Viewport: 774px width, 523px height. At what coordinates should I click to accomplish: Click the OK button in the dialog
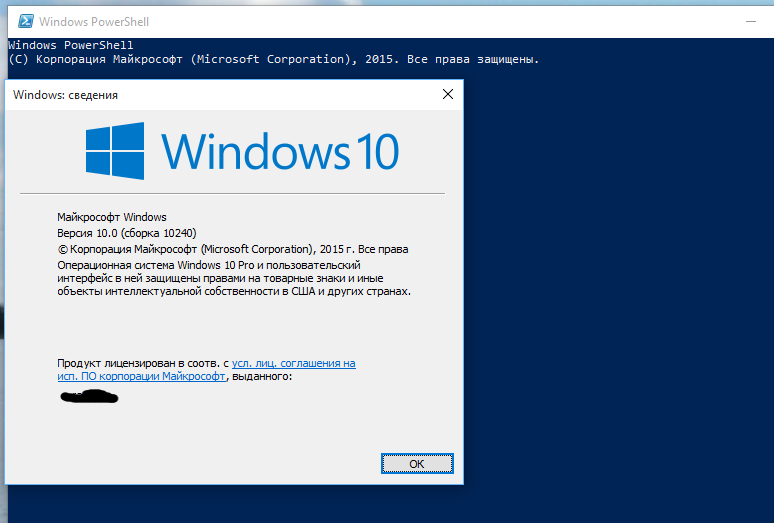tap(417, 463)
